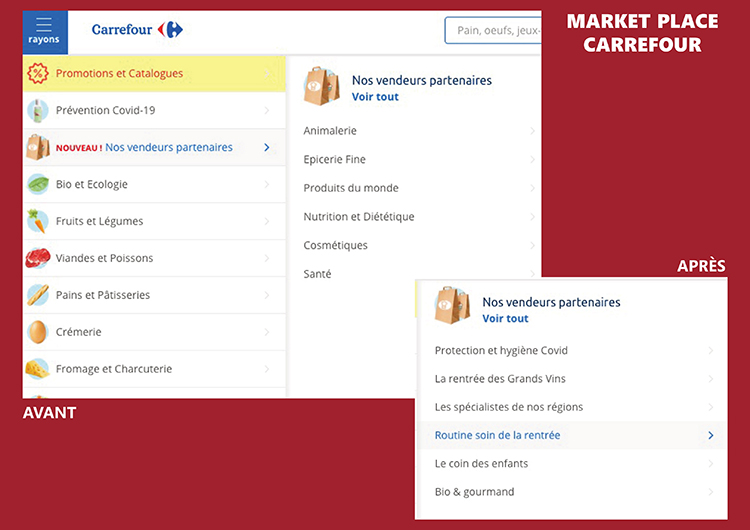
Task: Expand chevron next to Cosmétiques
Action: pos(532,245)
